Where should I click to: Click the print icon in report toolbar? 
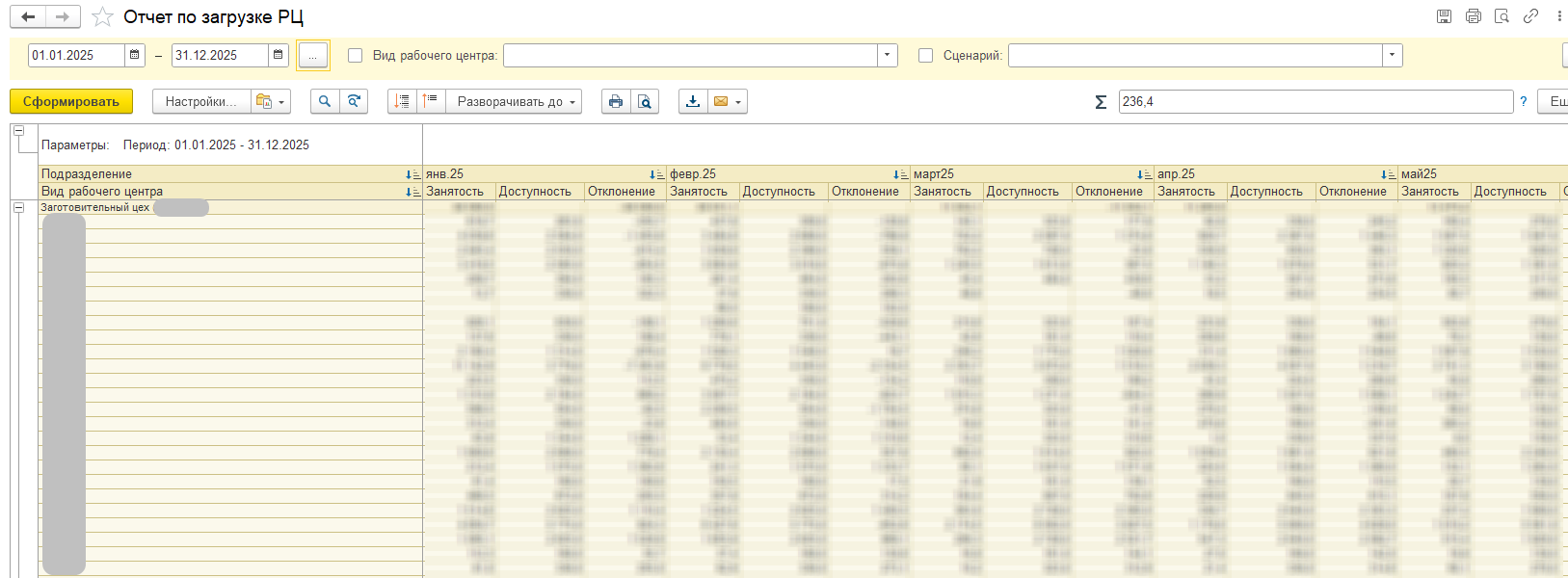(616, 101)
